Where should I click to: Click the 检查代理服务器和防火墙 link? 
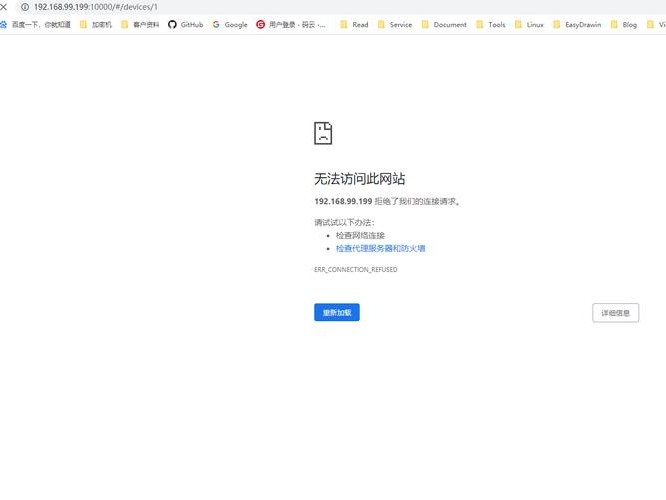tap(380, 249)
